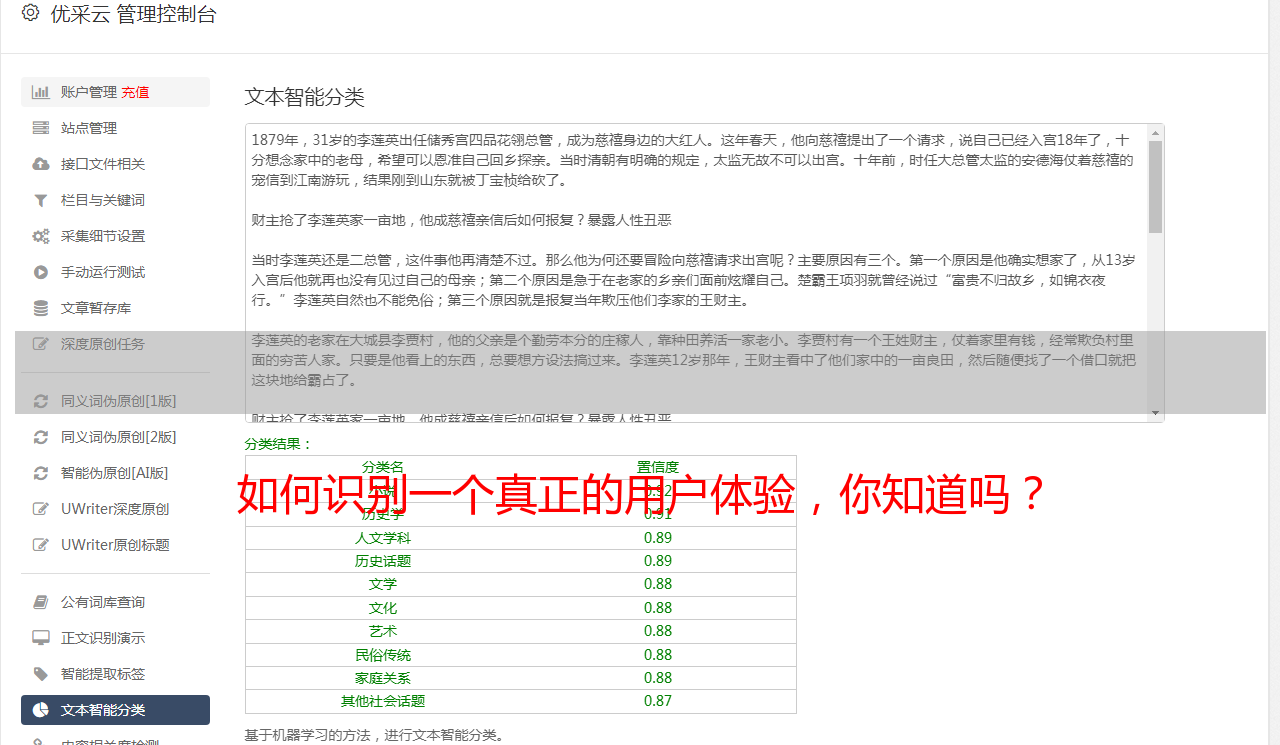Click the 文化 category cell
Image resolution: width=1280 pixels, height=745 pixels.
click(x=383, y=608)
